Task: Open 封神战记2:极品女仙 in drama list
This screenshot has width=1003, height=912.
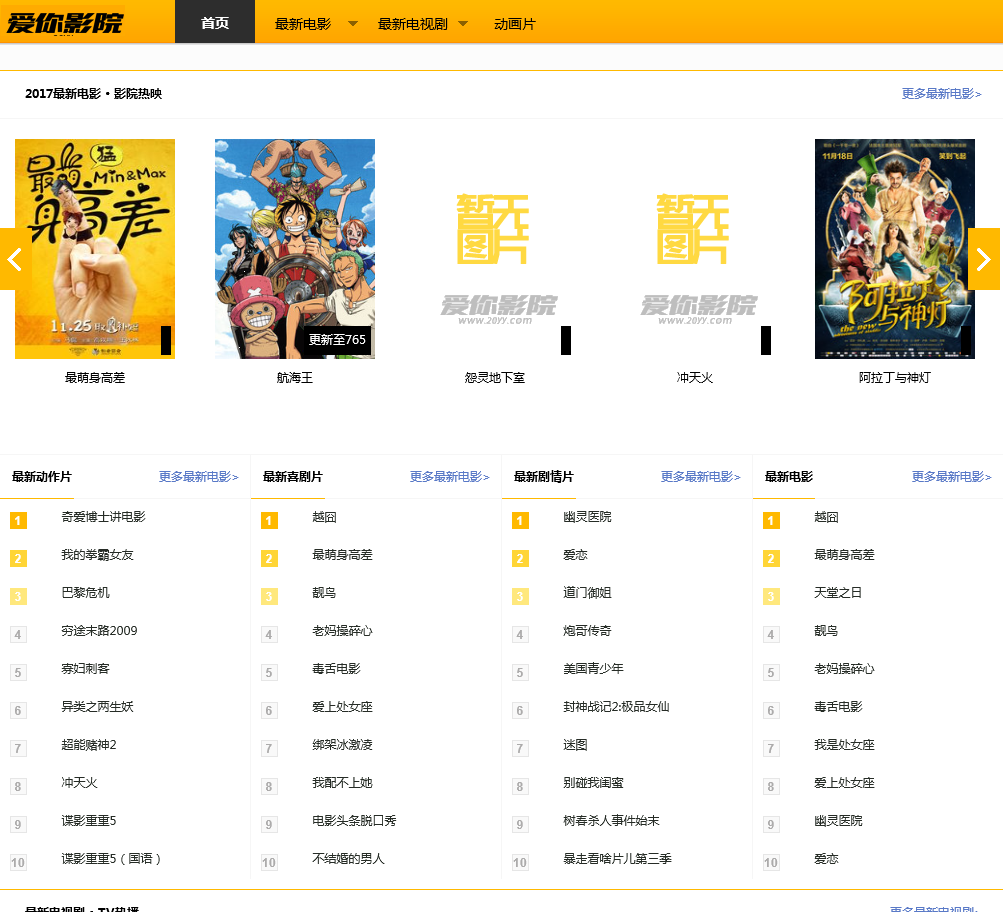Action: (x=616, y=707)
